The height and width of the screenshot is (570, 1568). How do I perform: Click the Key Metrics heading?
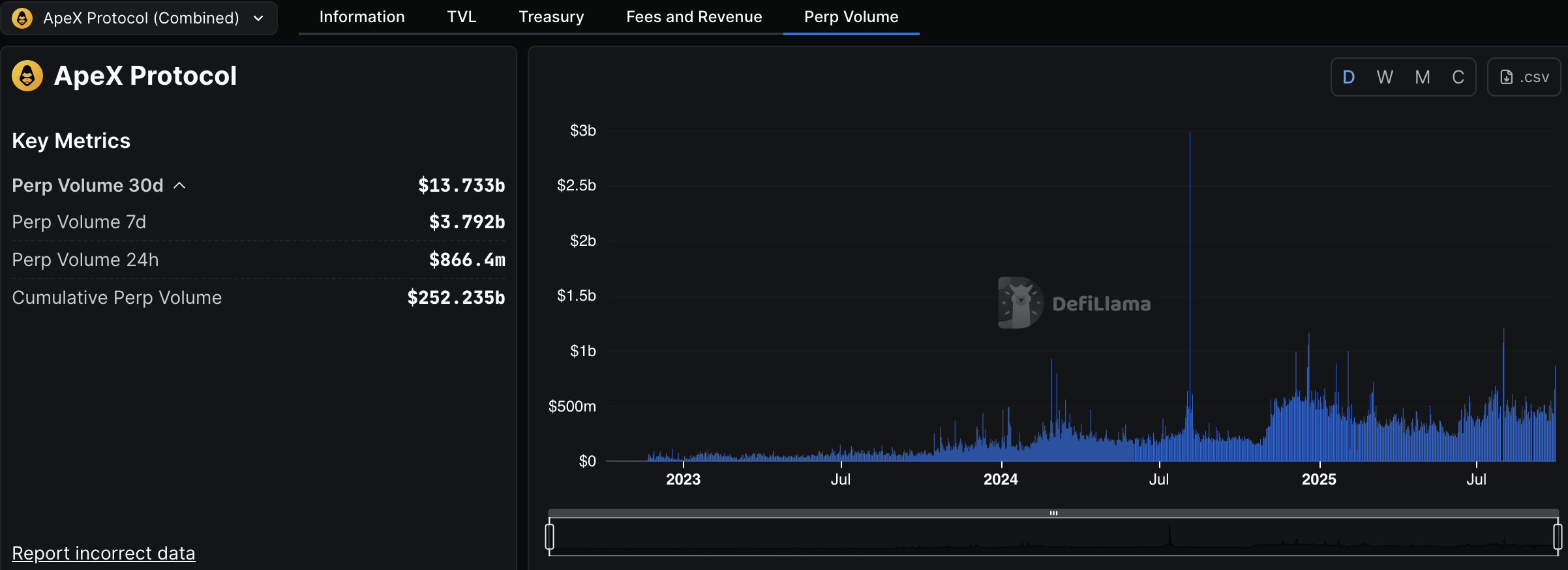tap(71, 141)
